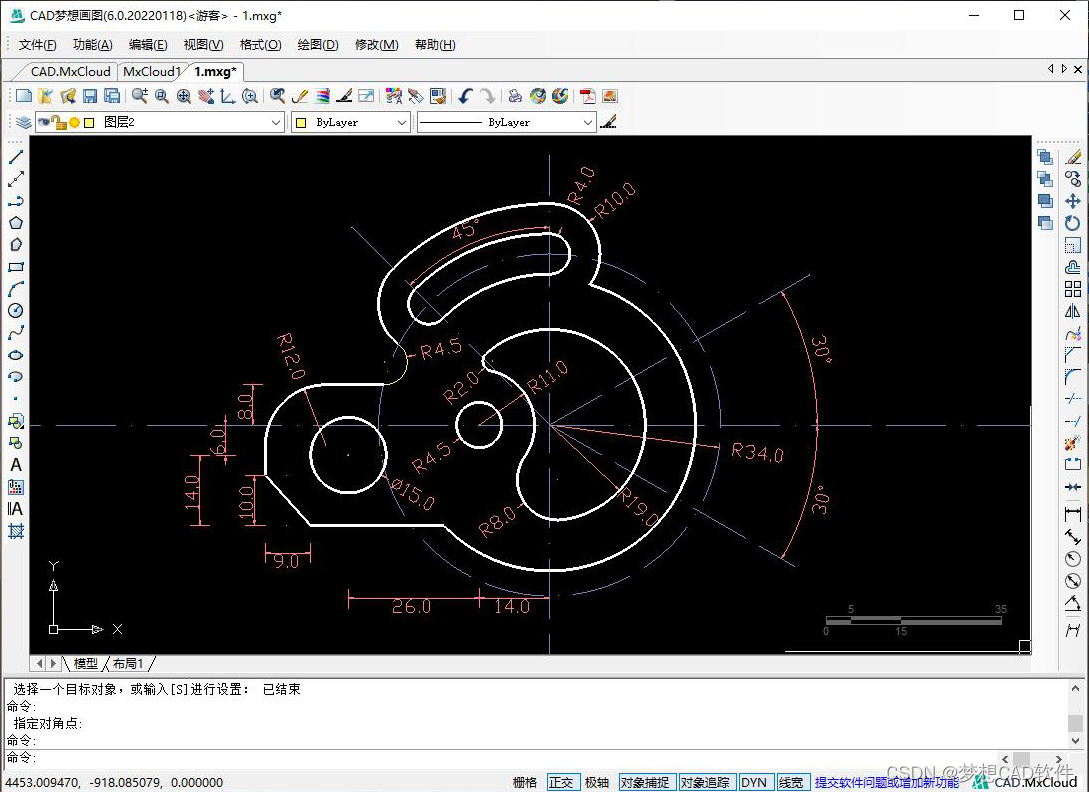Activate the Pan hand tool

pyautogui.click(x=206, y=96)
